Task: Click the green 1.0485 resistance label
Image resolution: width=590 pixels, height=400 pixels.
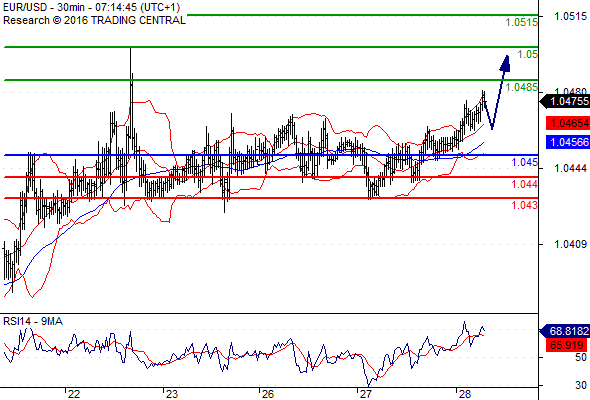Action: [x=522, y=87]
